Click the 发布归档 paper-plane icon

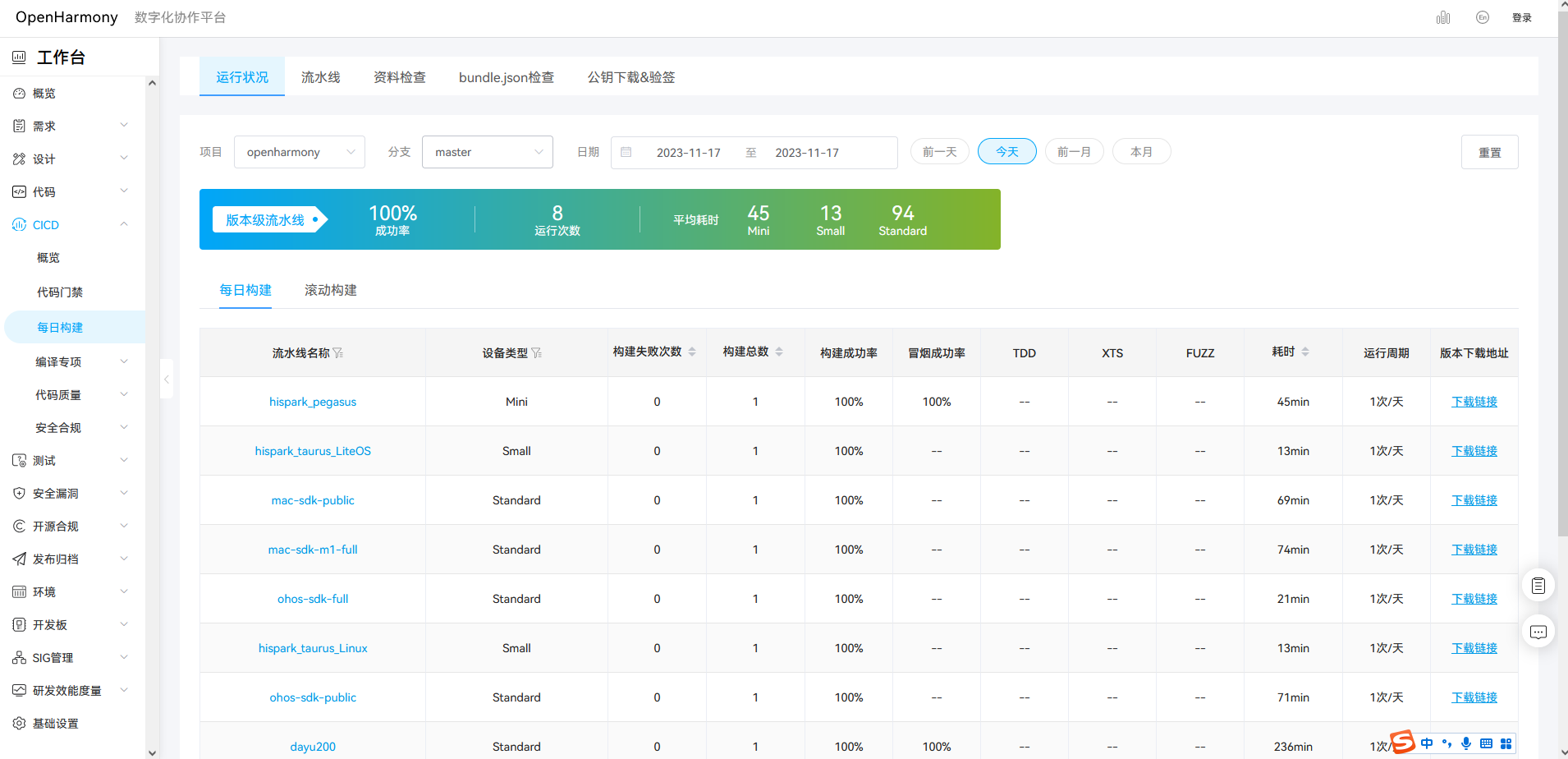[x=19, y=559]
